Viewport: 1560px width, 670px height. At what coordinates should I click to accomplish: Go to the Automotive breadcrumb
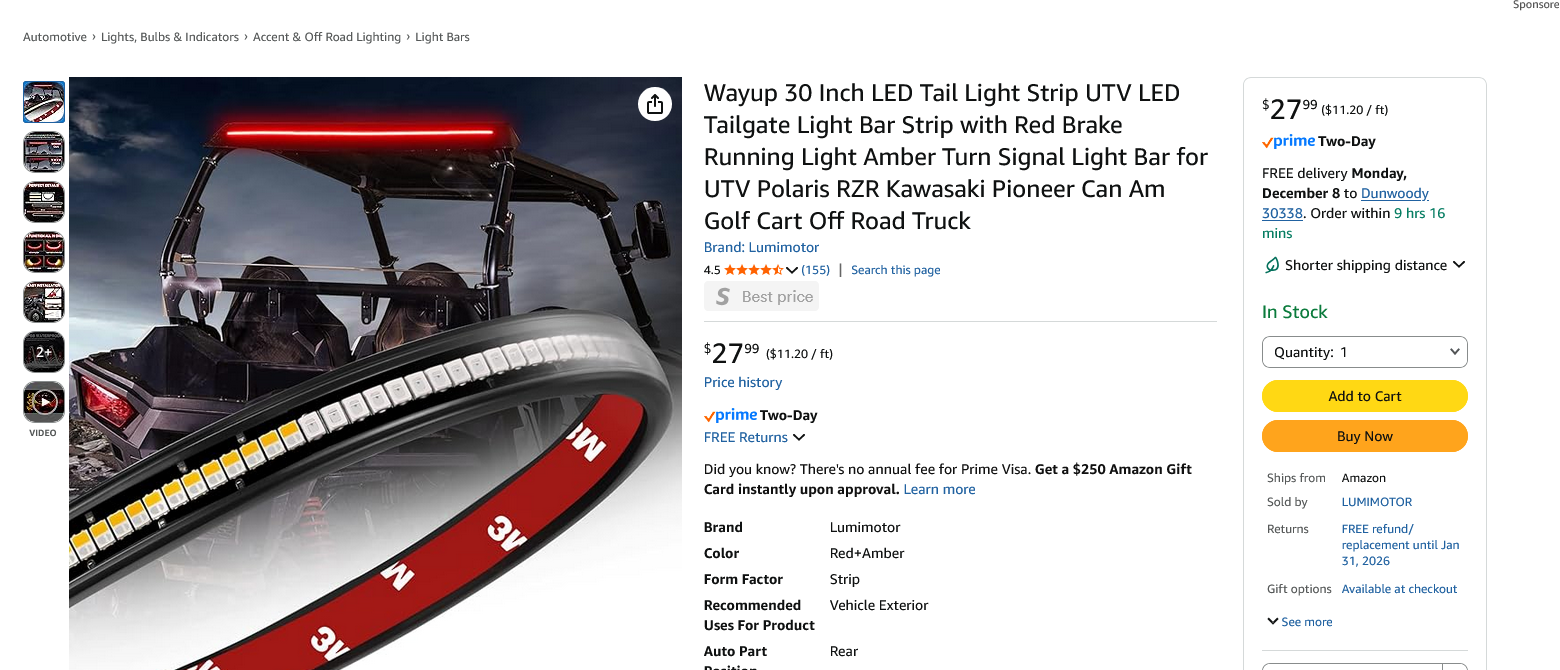tap(55, 37)
